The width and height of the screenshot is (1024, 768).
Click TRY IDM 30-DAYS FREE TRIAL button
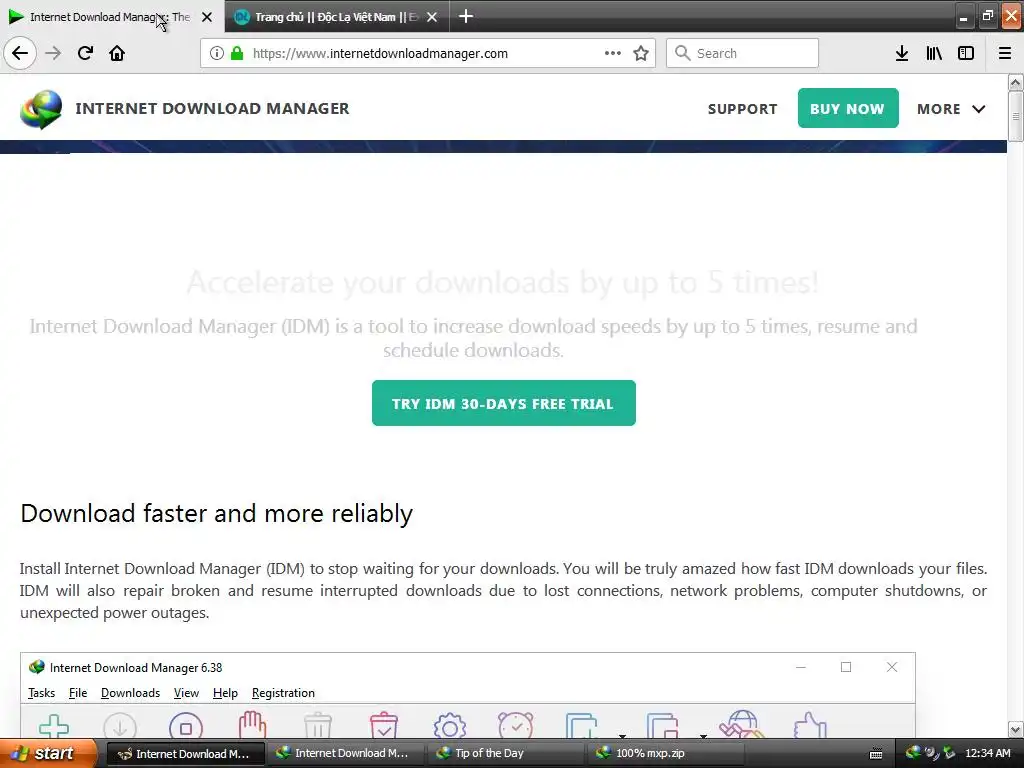pyautogui.click(x=504, y=403)
